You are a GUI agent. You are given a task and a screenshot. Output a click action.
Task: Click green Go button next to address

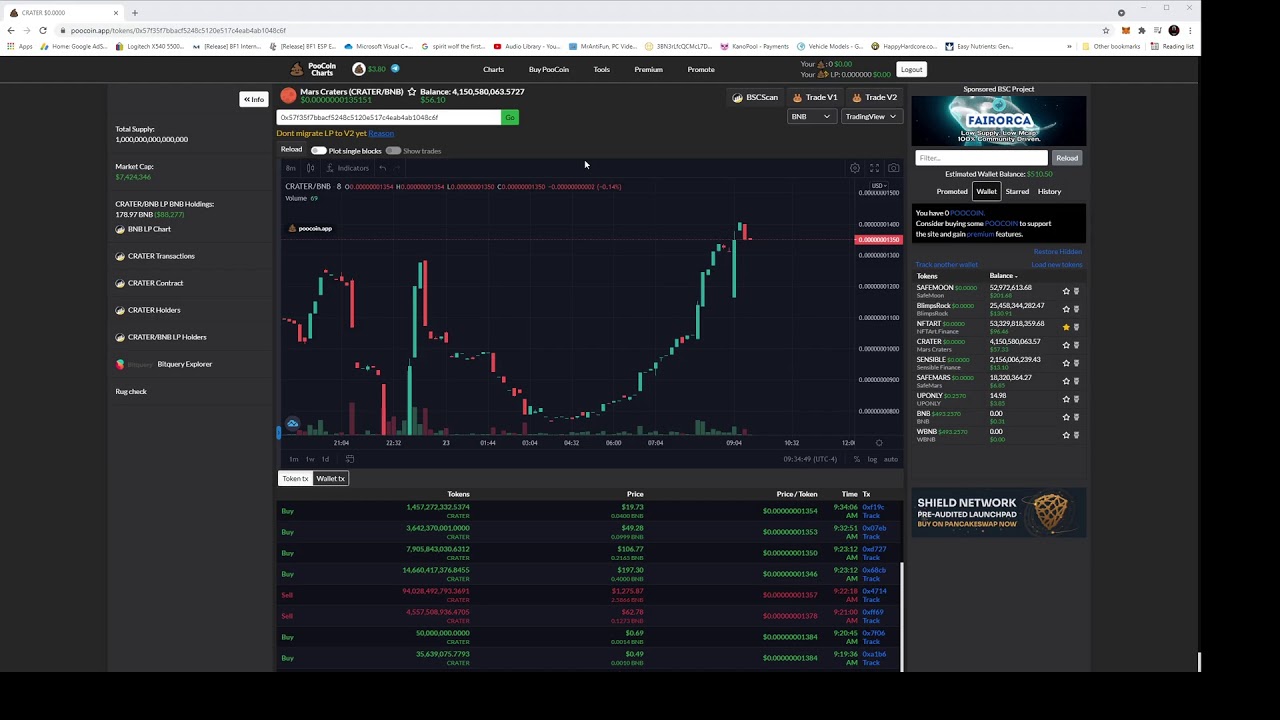[510, 118]
